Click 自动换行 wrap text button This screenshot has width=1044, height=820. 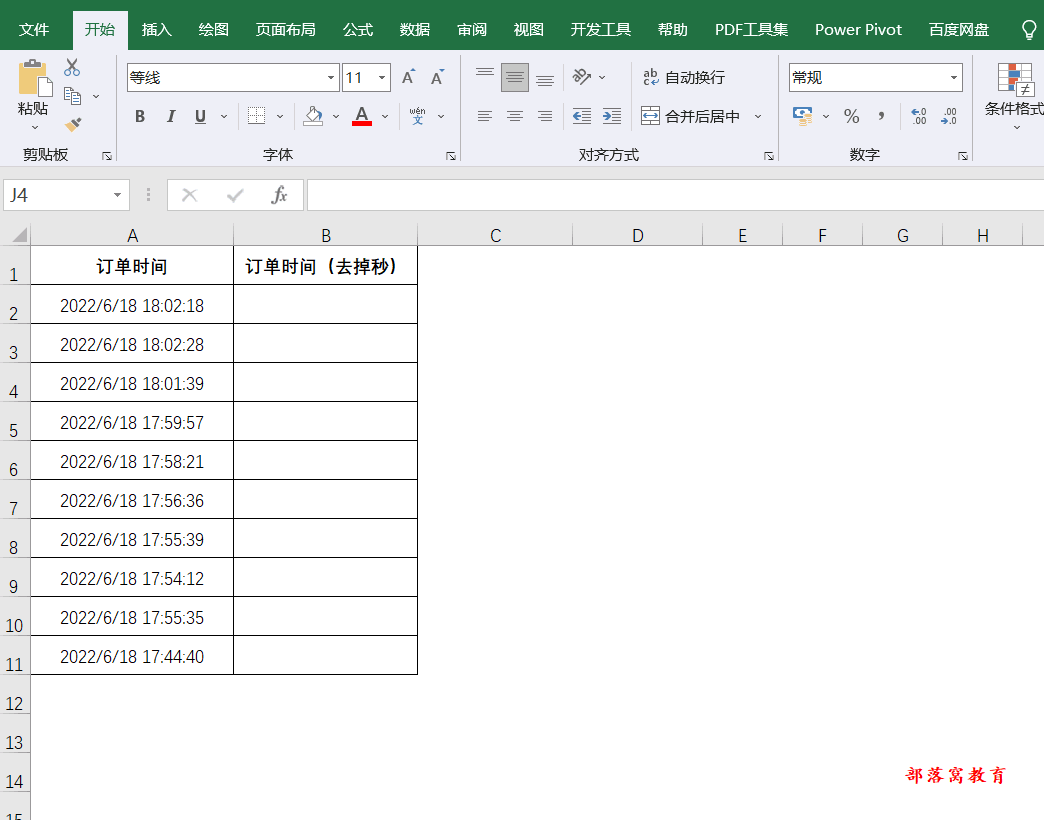pos(684,77)
